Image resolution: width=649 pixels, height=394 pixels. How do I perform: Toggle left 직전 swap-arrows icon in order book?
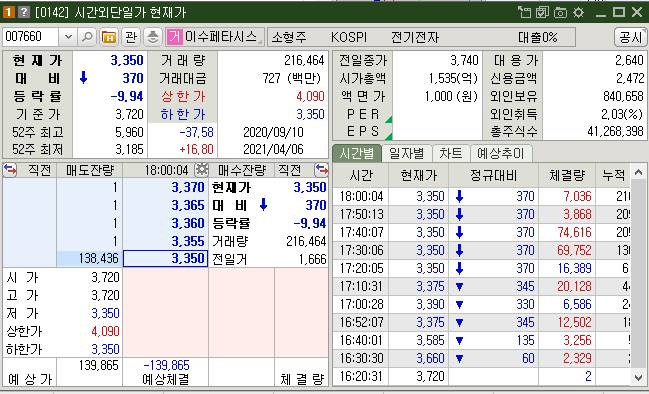click(10, 170)
